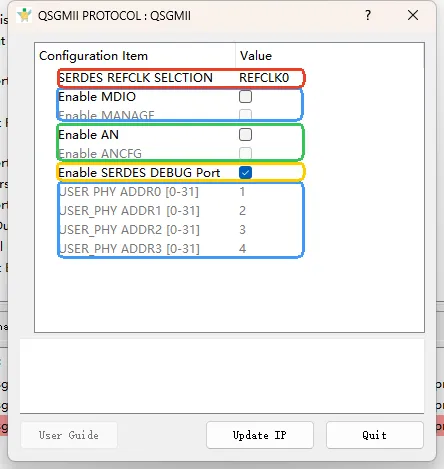This screenshot has height=469, width=444.
Task: Click USER_PHY ADDR1 value field
Action: point(242,211)
